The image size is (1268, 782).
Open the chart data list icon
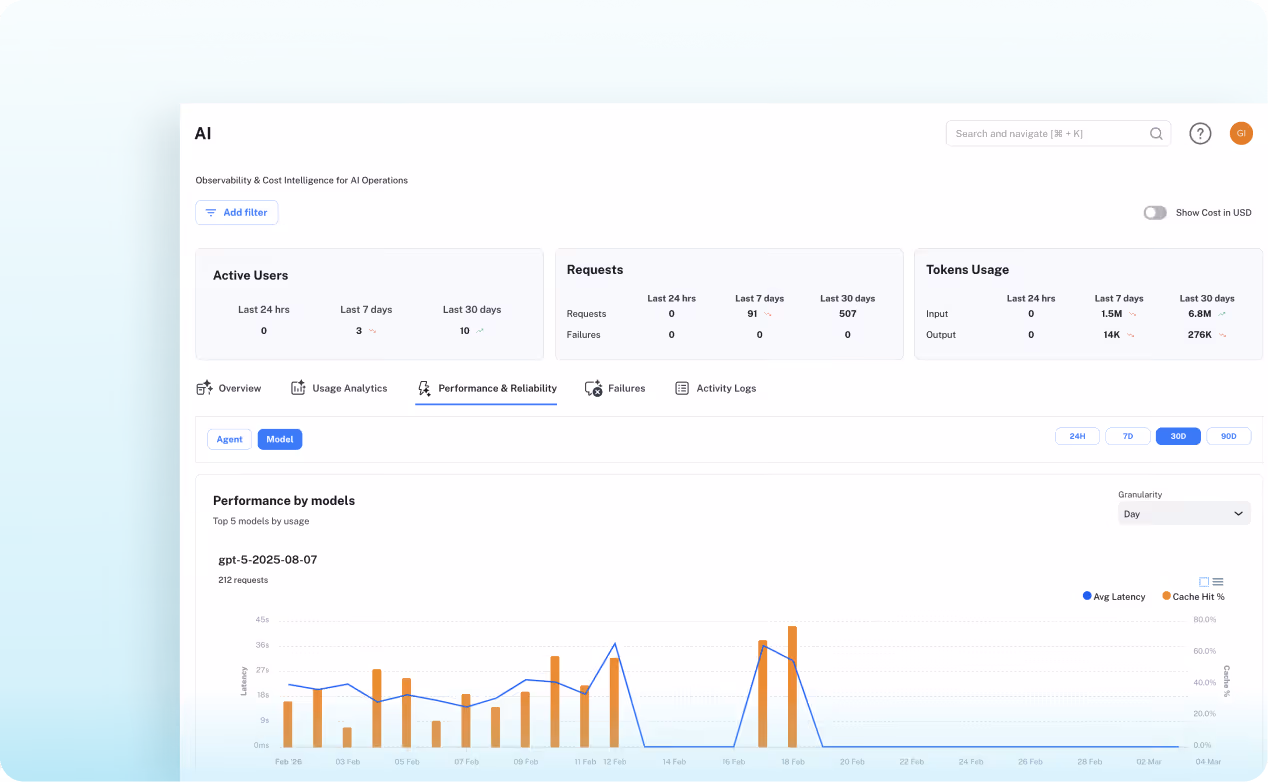point(1218,581)
